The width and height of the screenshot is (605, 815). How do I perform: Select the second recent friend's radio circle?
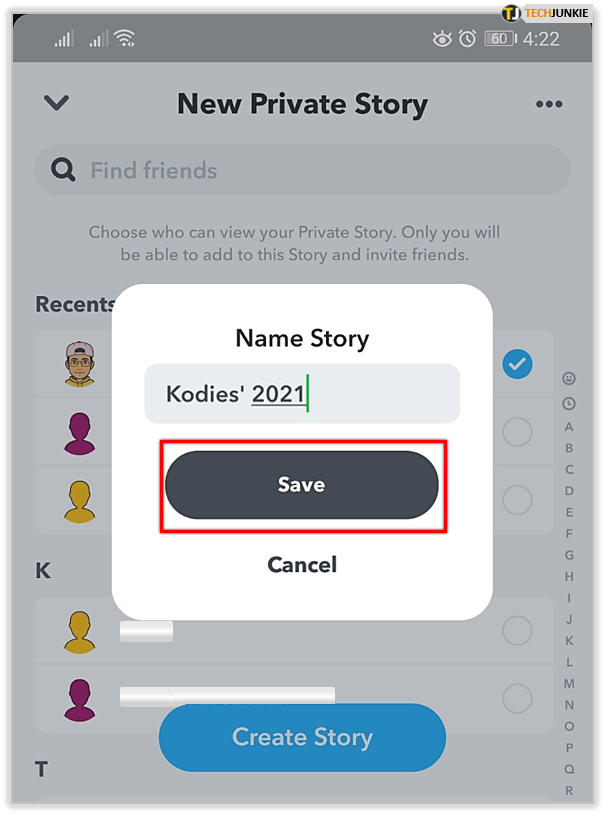pos(518,432)
